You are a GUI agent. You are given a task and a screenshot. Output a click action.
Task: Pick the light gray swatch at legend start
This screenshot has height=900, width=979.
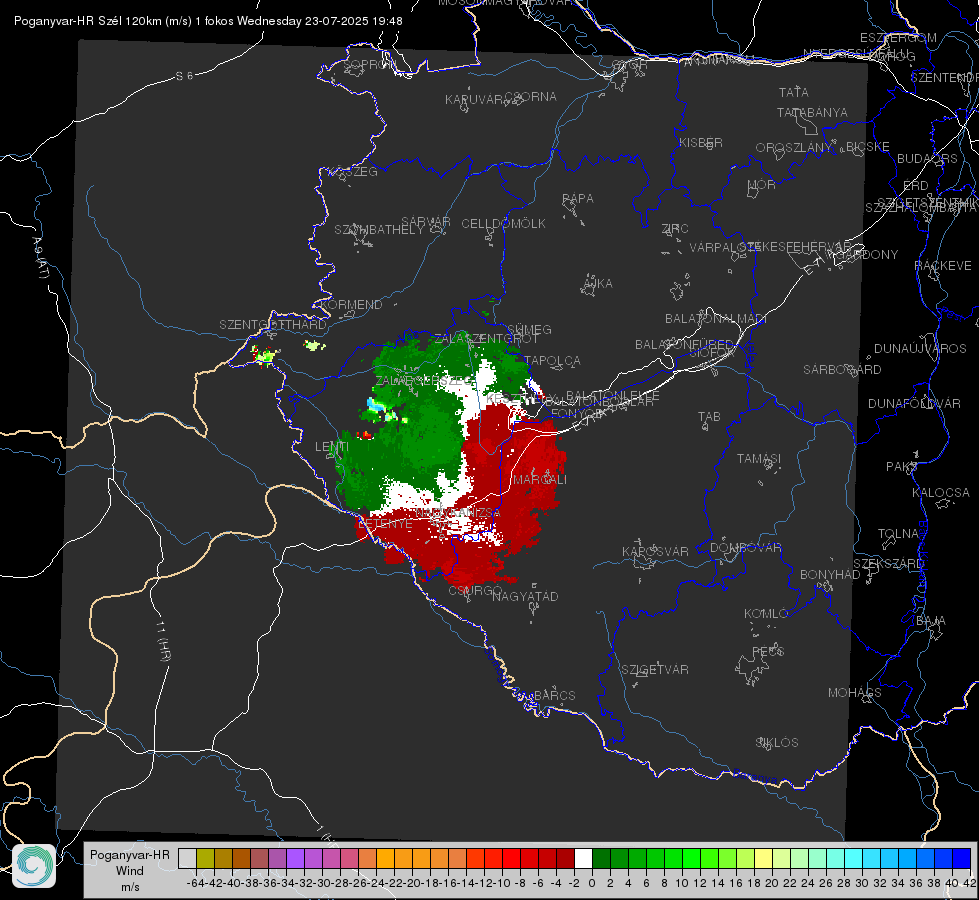[187, 858]
